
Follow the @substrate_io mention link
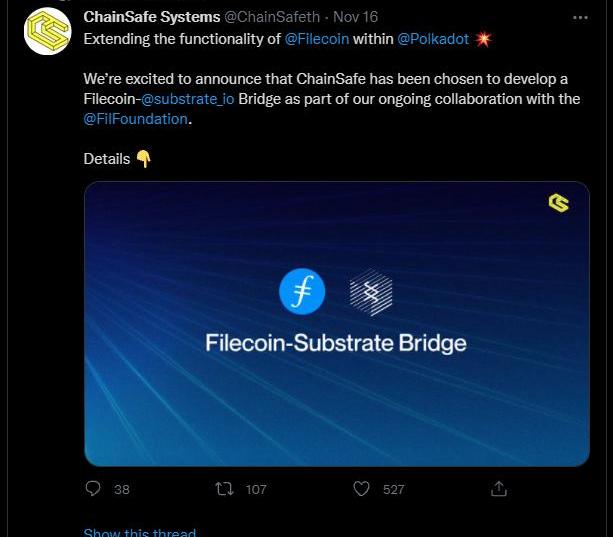[187, 99]
